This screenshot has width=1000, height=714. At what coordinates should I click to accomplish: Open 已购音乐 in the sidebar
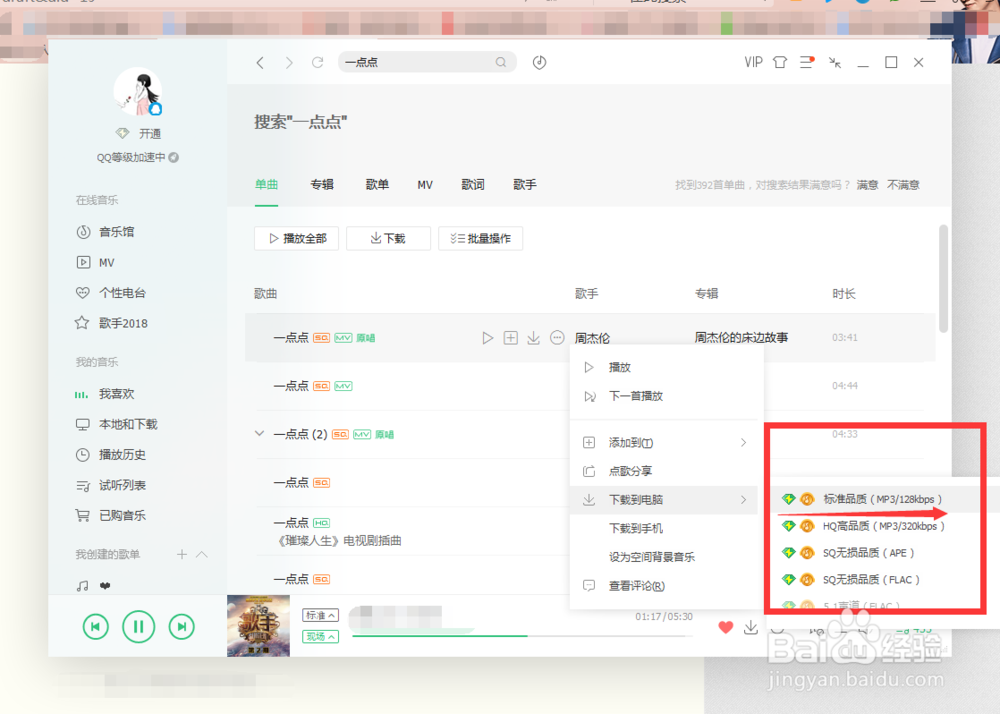pos(111,515)
